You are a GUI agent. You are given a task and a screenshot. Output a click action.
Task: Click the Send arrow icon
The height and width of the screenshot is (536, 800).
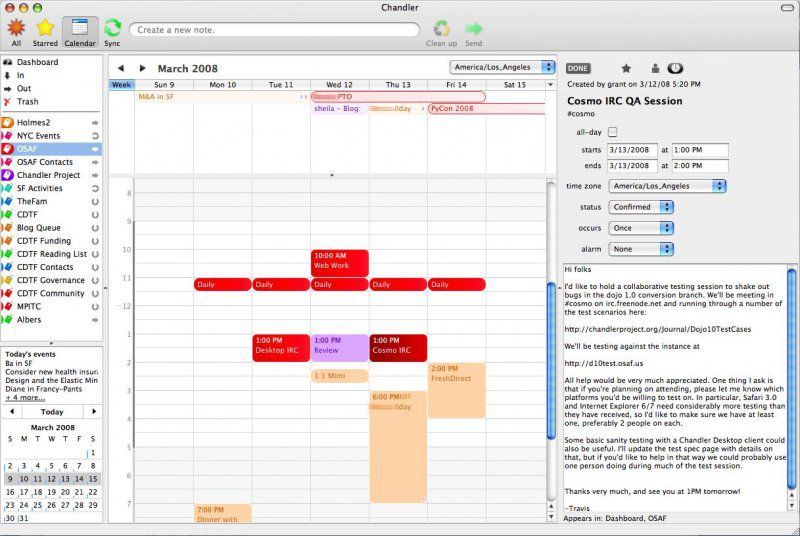point(473,28)
